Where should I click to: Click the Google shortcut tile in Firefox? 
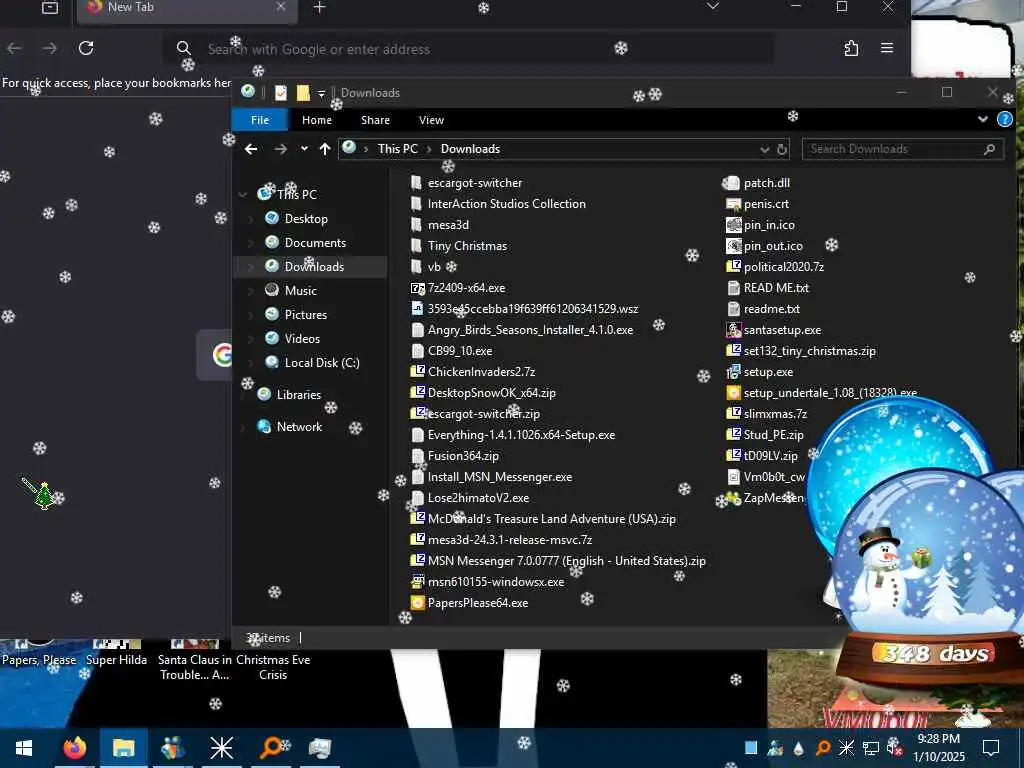[x=216, y=355]
